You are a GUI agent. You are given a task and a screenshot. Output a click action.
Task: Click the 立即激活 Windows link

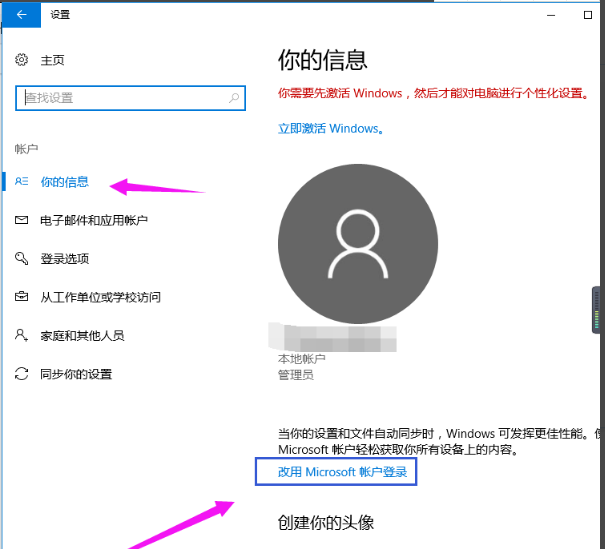point(329,129)
